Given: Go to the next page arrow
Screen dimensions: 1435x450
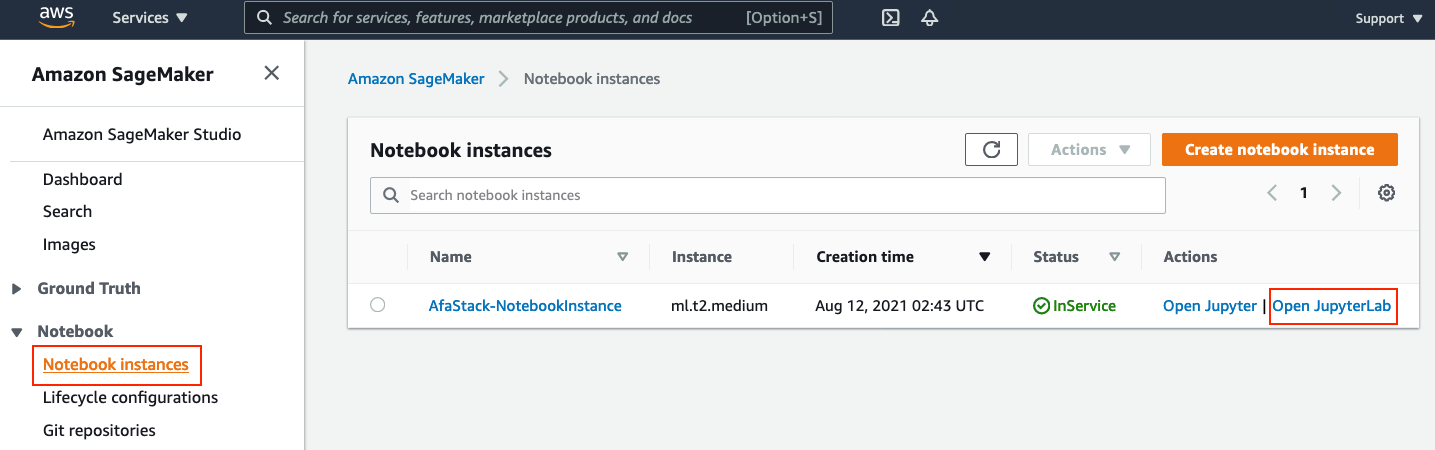Looking at the screenshot, I should click(1336, 194).
